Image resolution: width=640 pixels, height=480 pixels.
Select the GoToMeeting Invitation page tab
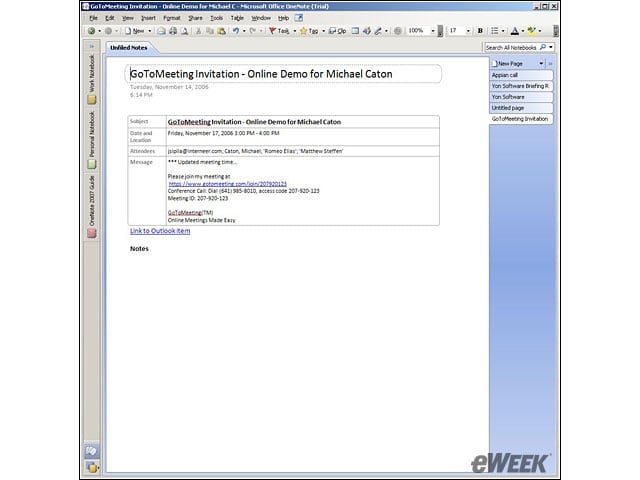click(x=521, y=119)
